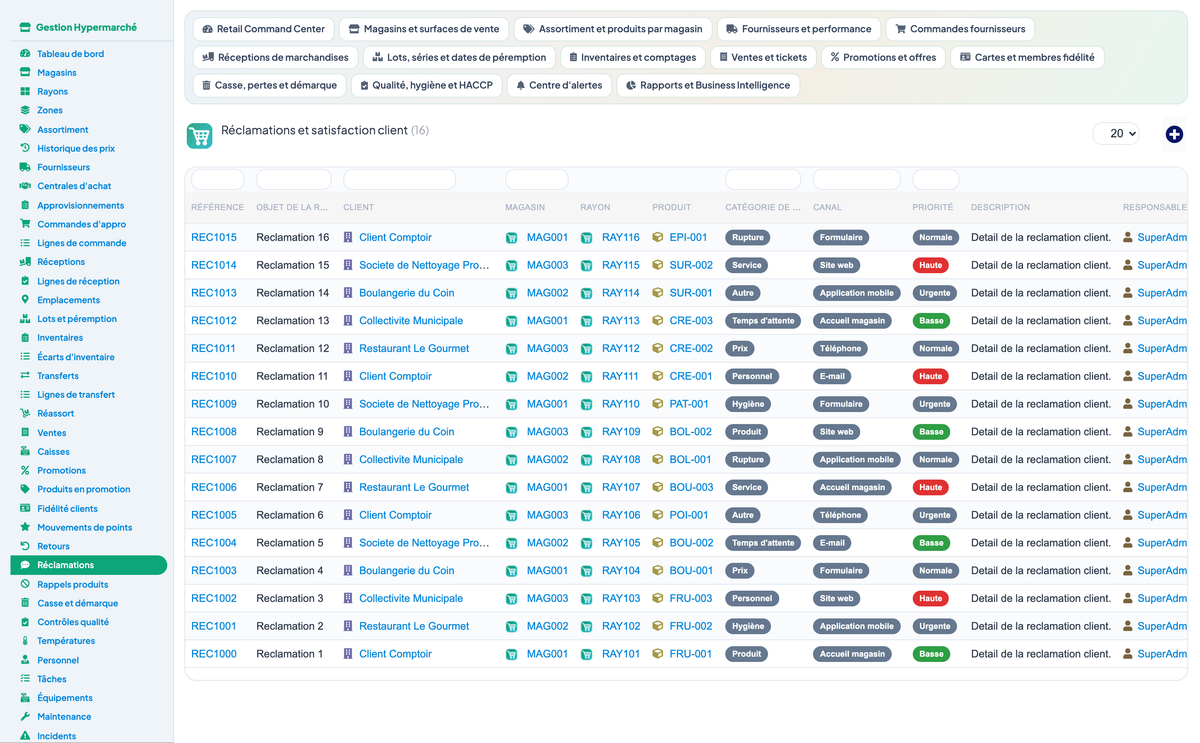Viewport: 1200px width, 743px height.
Task: Click user icon beside SuperAdm in REC1010 row
Action: [x=1128, y=377]
